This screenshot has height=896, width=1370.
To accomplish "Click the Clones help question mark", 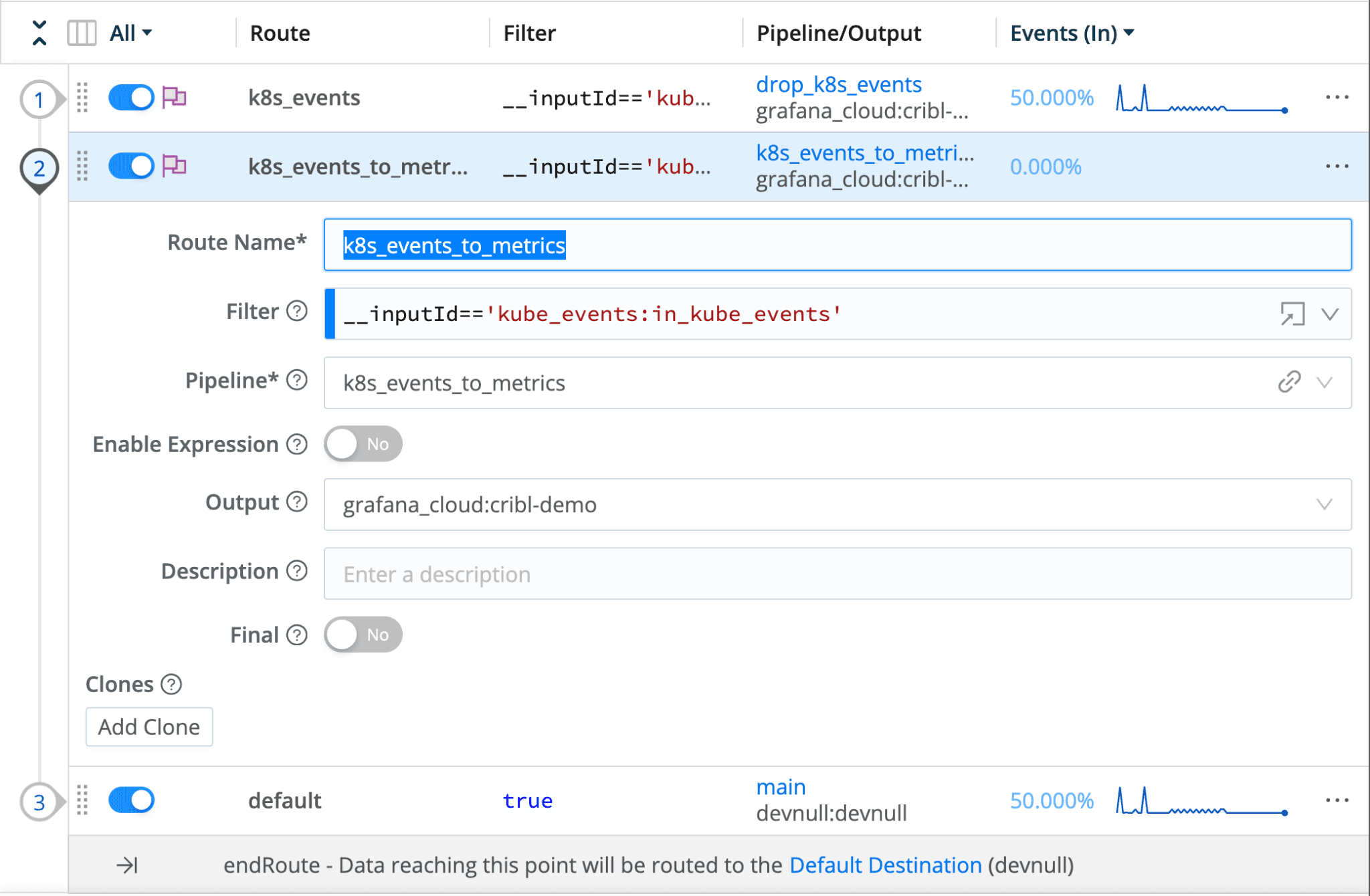I will pyautogui.click(x=172, y=684).
